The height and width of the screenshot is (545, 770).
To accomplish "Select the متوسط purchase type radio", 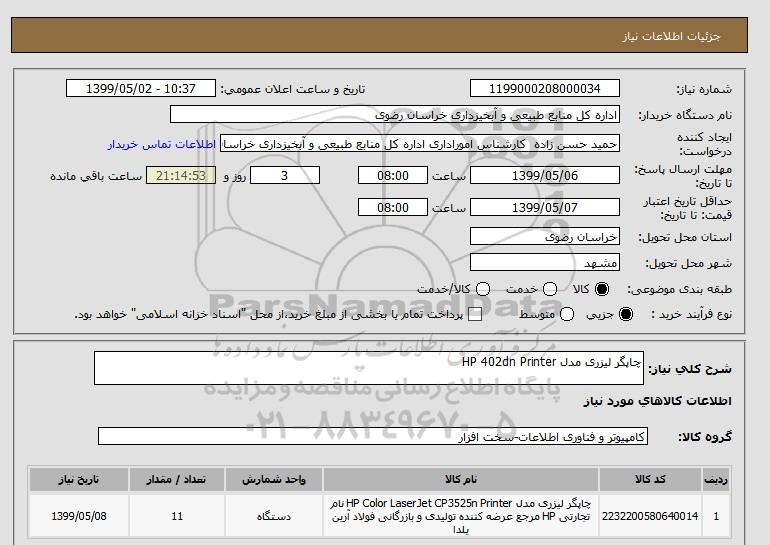I will (567, 314).
